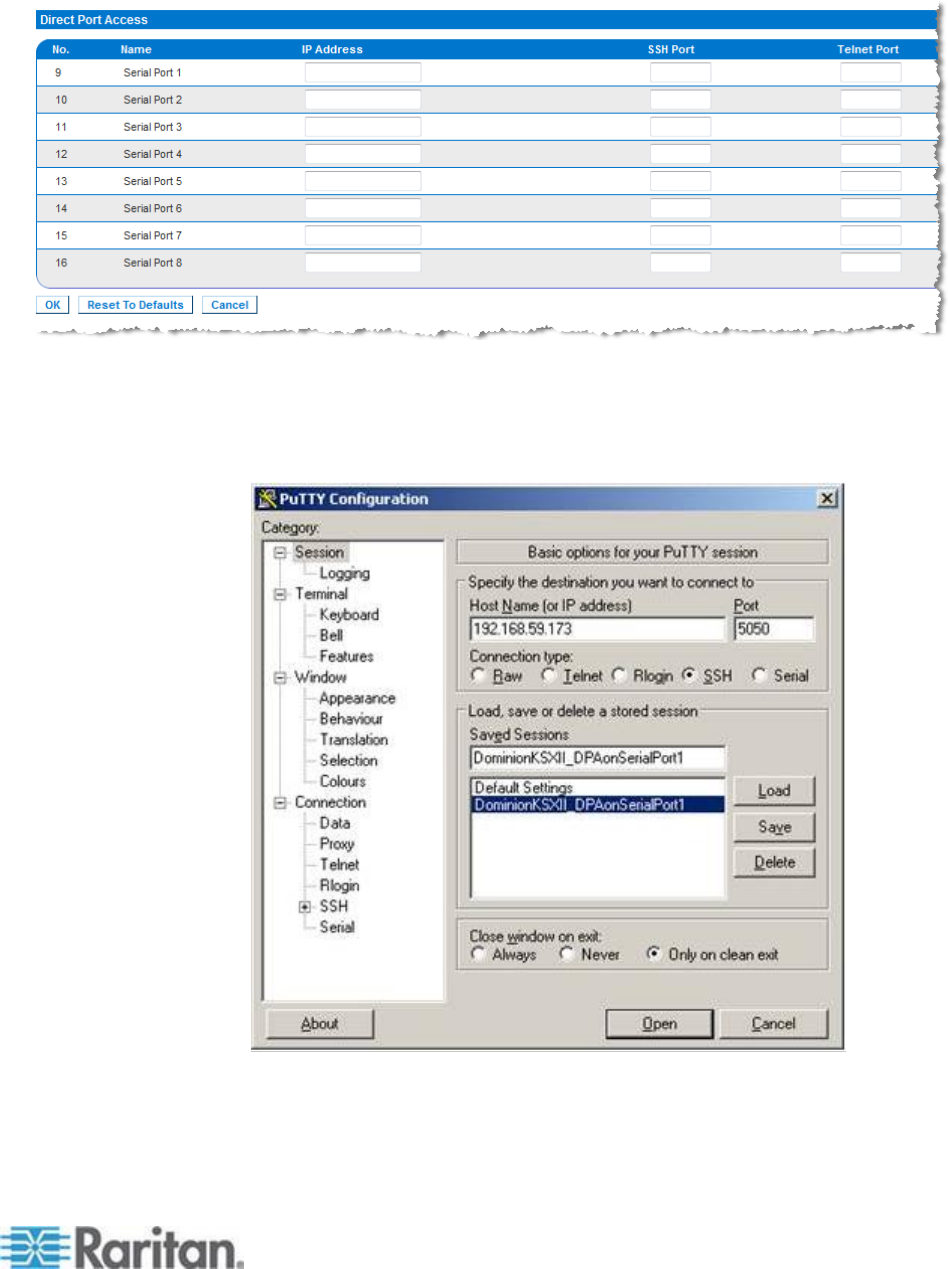Collapse the Window tree node
The height and width of the screenshot is (1269, 948).
(280, 677)
